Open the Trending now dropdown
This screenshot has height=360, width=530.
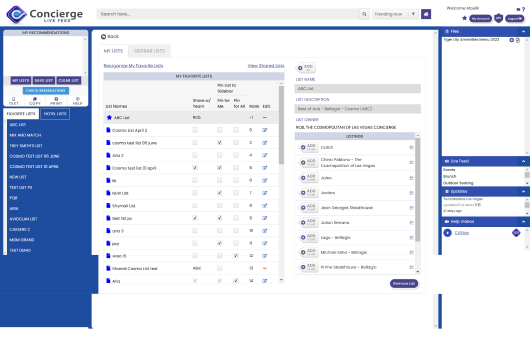pyautogui.click(x=413, y=14)
